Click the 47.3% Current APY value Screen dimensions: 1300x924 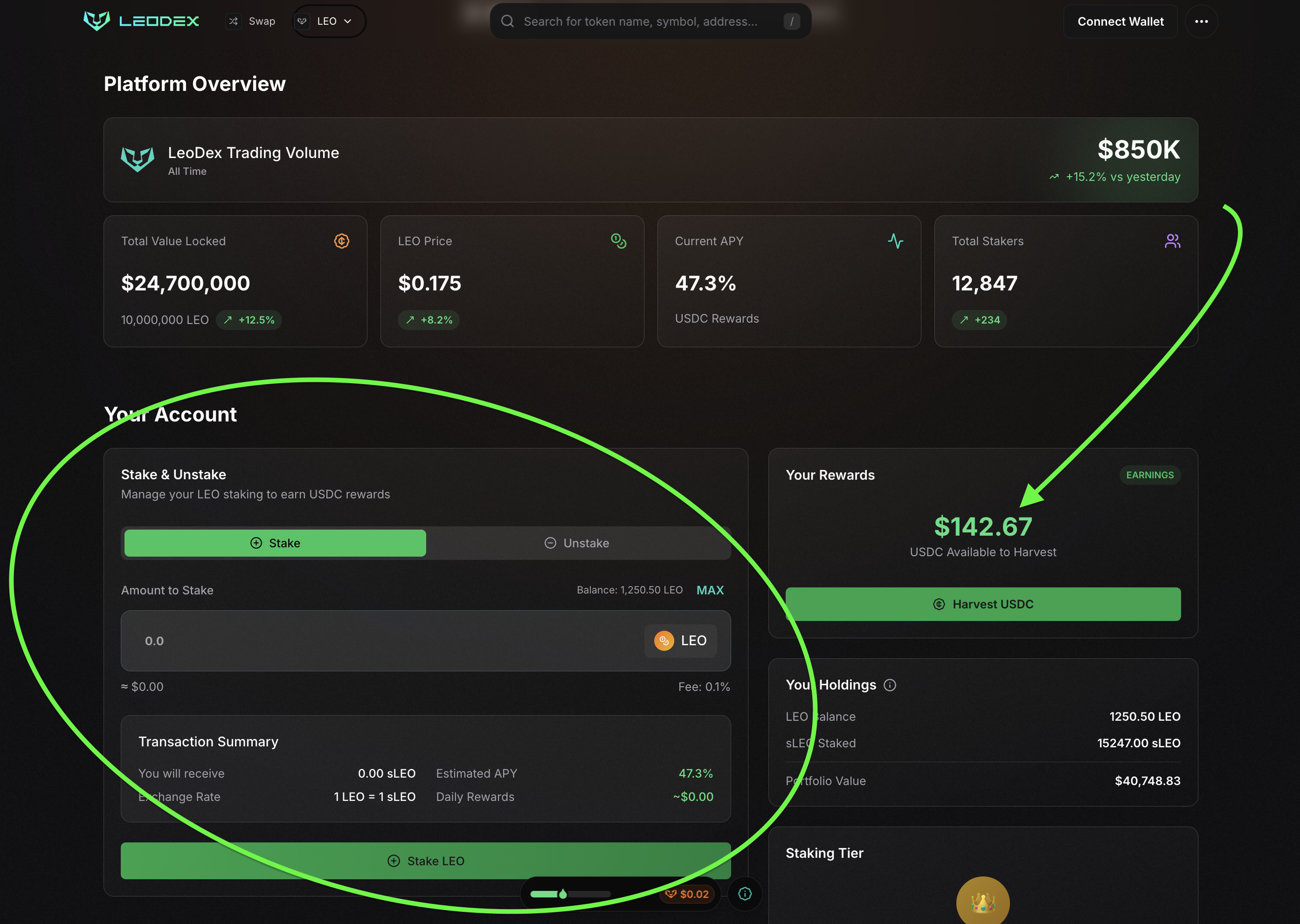point(705,283)
